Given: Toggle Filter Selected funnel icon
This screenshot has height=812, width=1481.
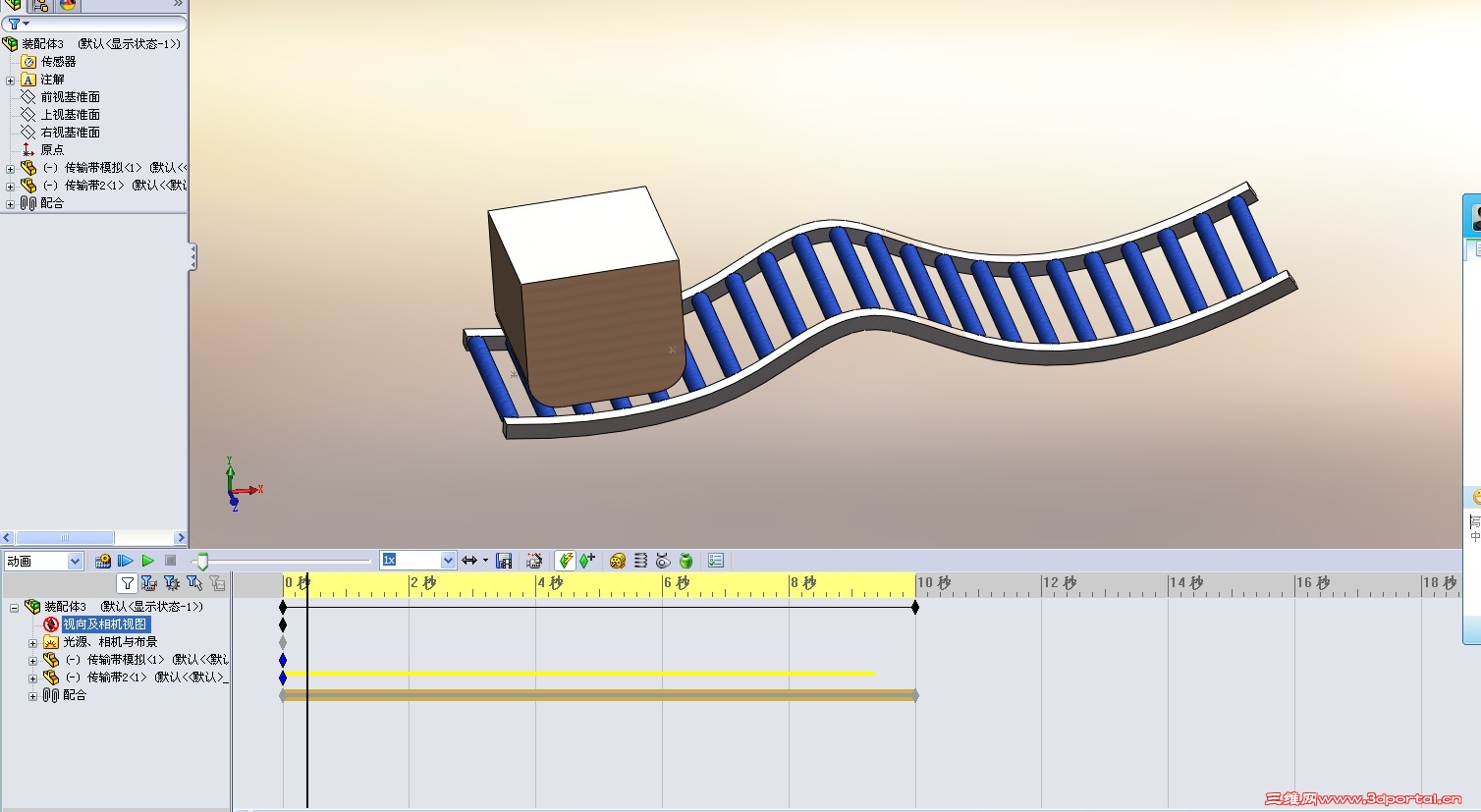Looking at the screenshot, I should pos(194,583).
